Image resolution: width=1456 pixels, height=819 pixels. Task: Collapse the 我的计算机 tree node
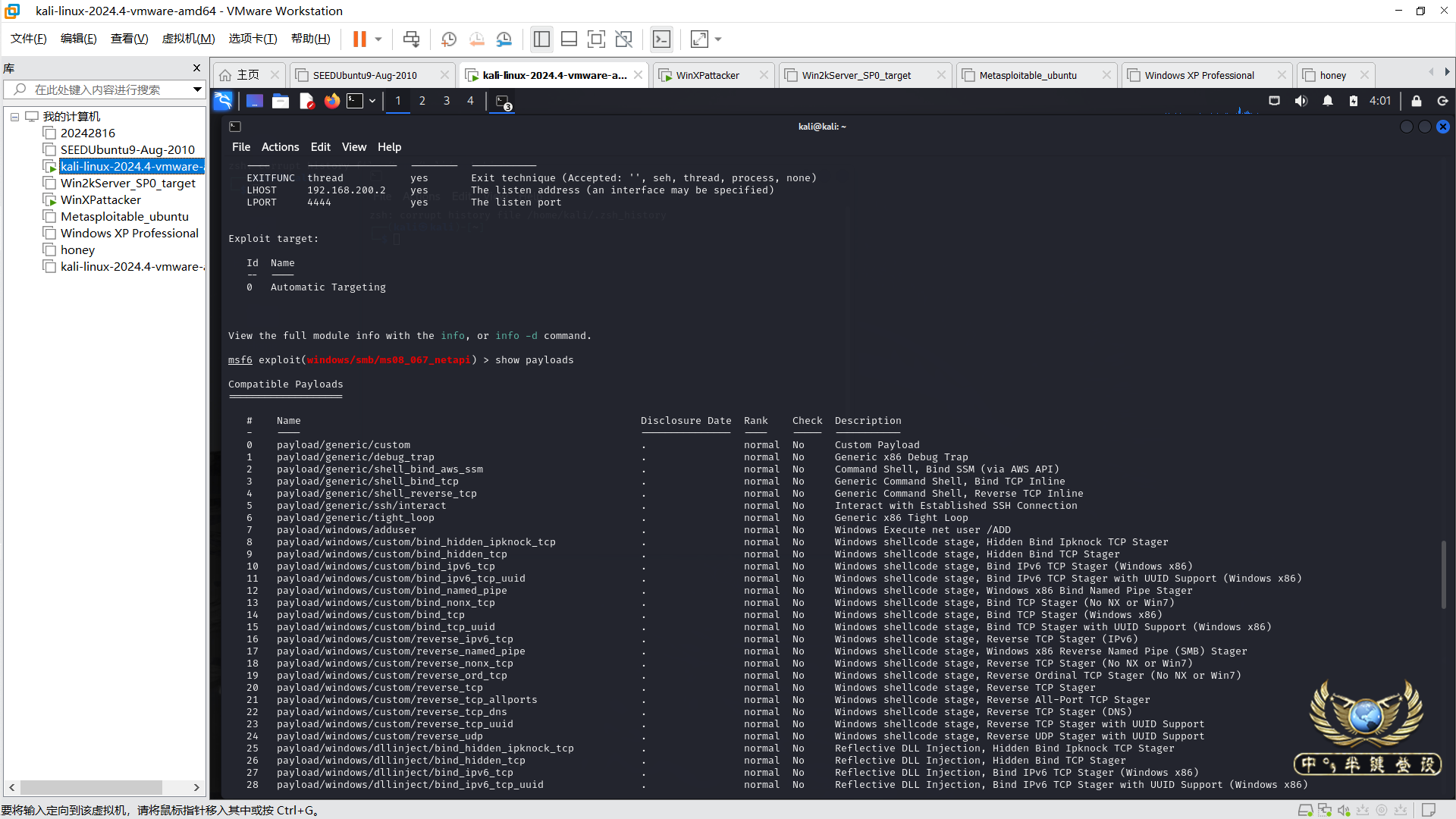pyautogui.click(x=14, y=117)
